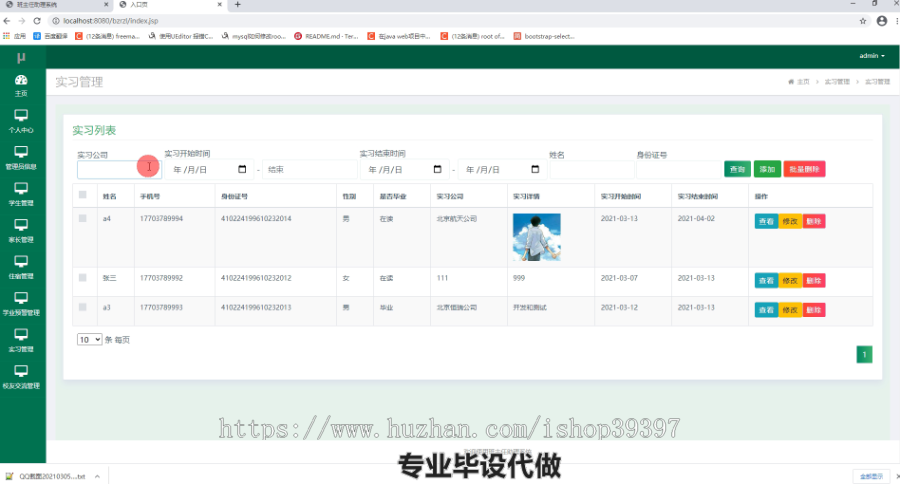Open 主页 dashboard in sidebar

(21, 86)
